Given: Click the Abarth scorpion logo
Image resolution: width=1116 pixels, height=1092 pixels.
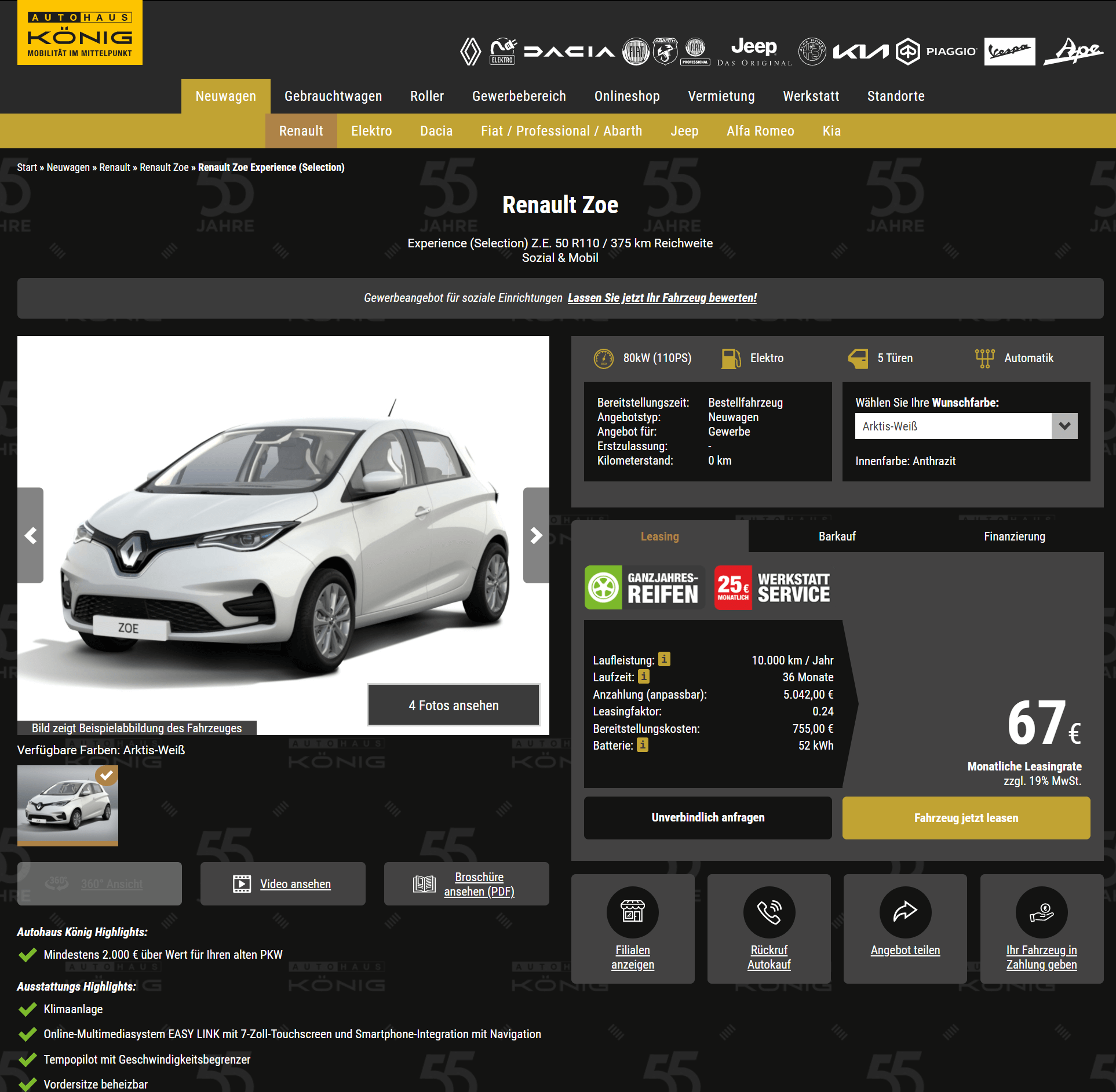Looking at the screenshot, I should click(x=666, y=51).
